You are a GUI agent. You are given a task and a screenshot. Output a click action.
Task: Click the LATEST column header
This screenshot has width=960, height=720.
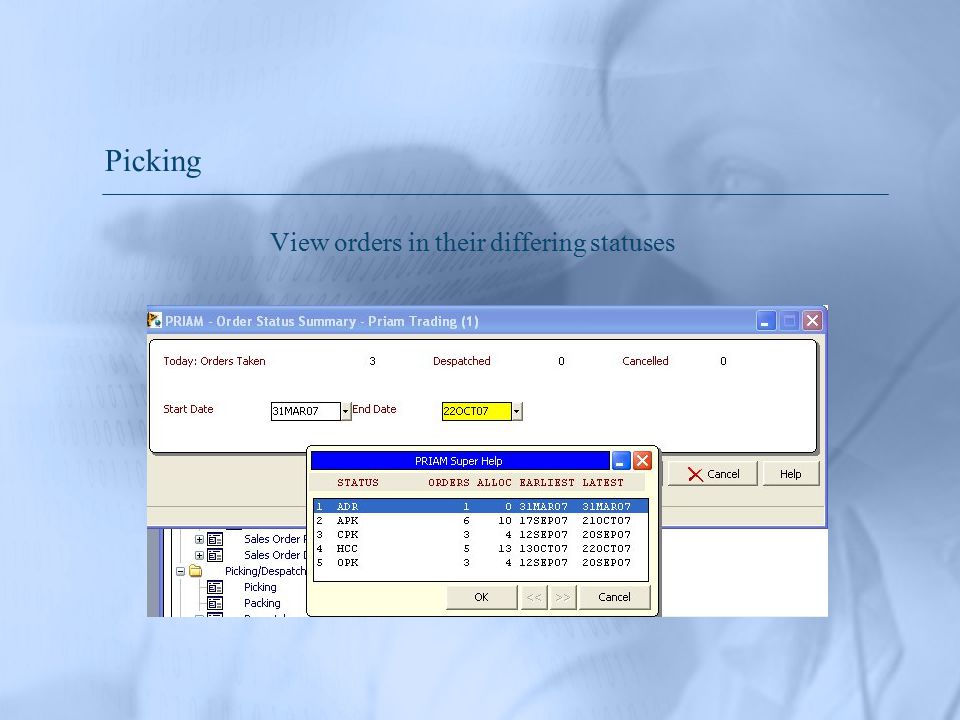coord(603,482)
